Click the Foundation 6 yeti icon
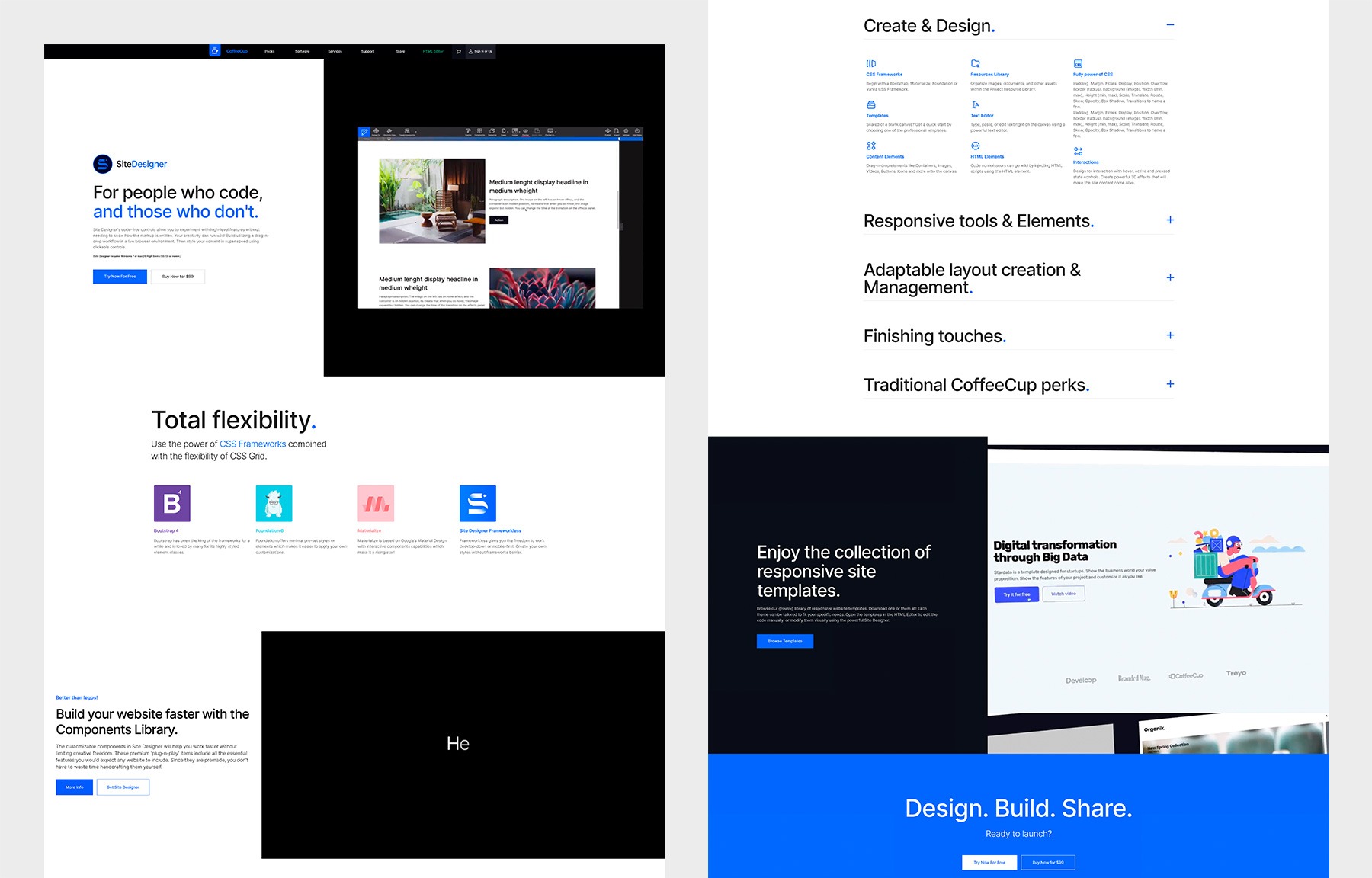 tap(274, 503)
